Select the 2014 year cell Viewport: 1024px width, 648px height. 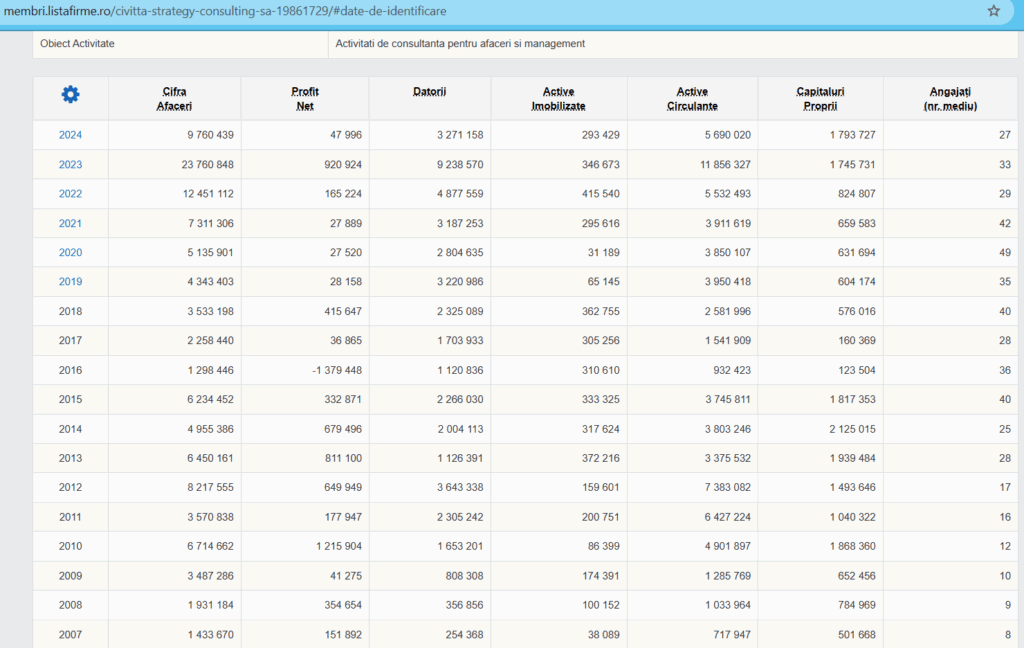[x=71, y=429]
